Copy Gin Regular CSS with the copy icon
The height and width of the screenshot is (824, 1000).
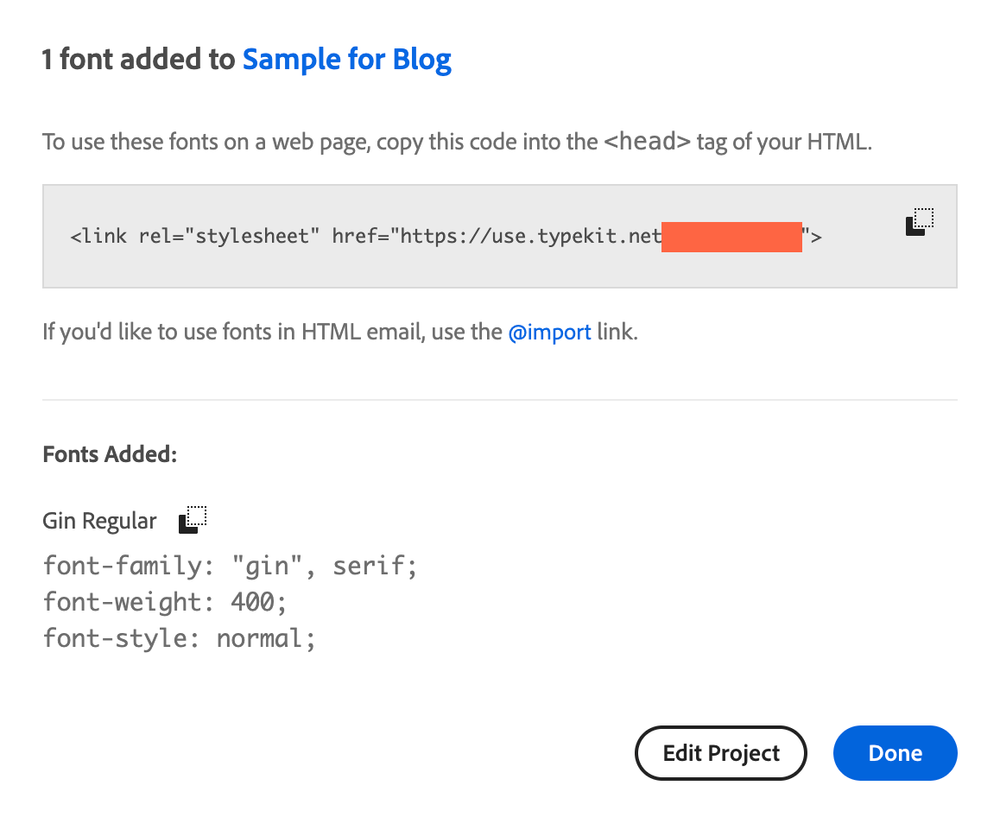(192, 519)
